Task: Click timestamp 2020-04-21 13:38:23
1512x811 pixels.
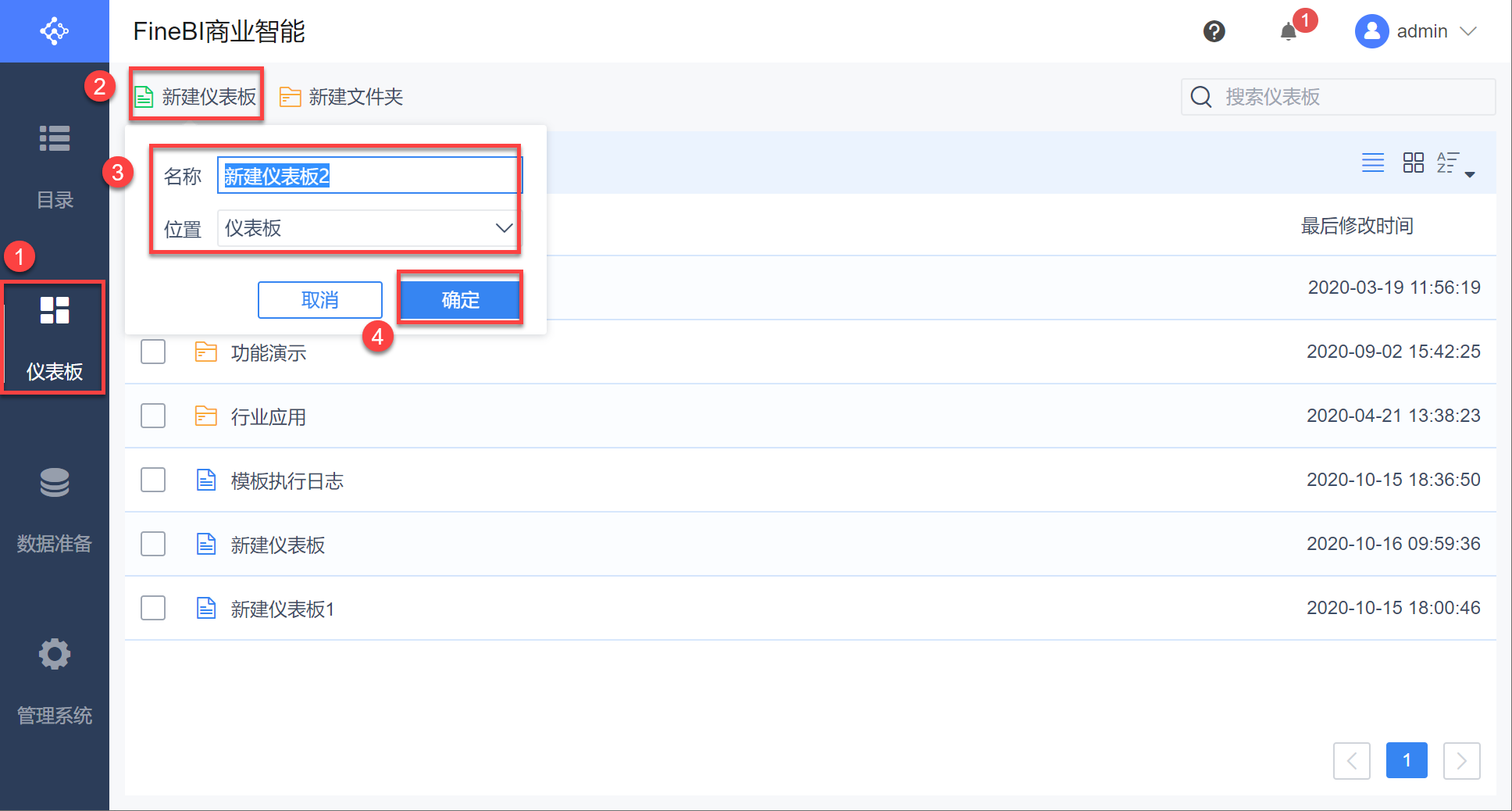Action: pos(1394,416)
